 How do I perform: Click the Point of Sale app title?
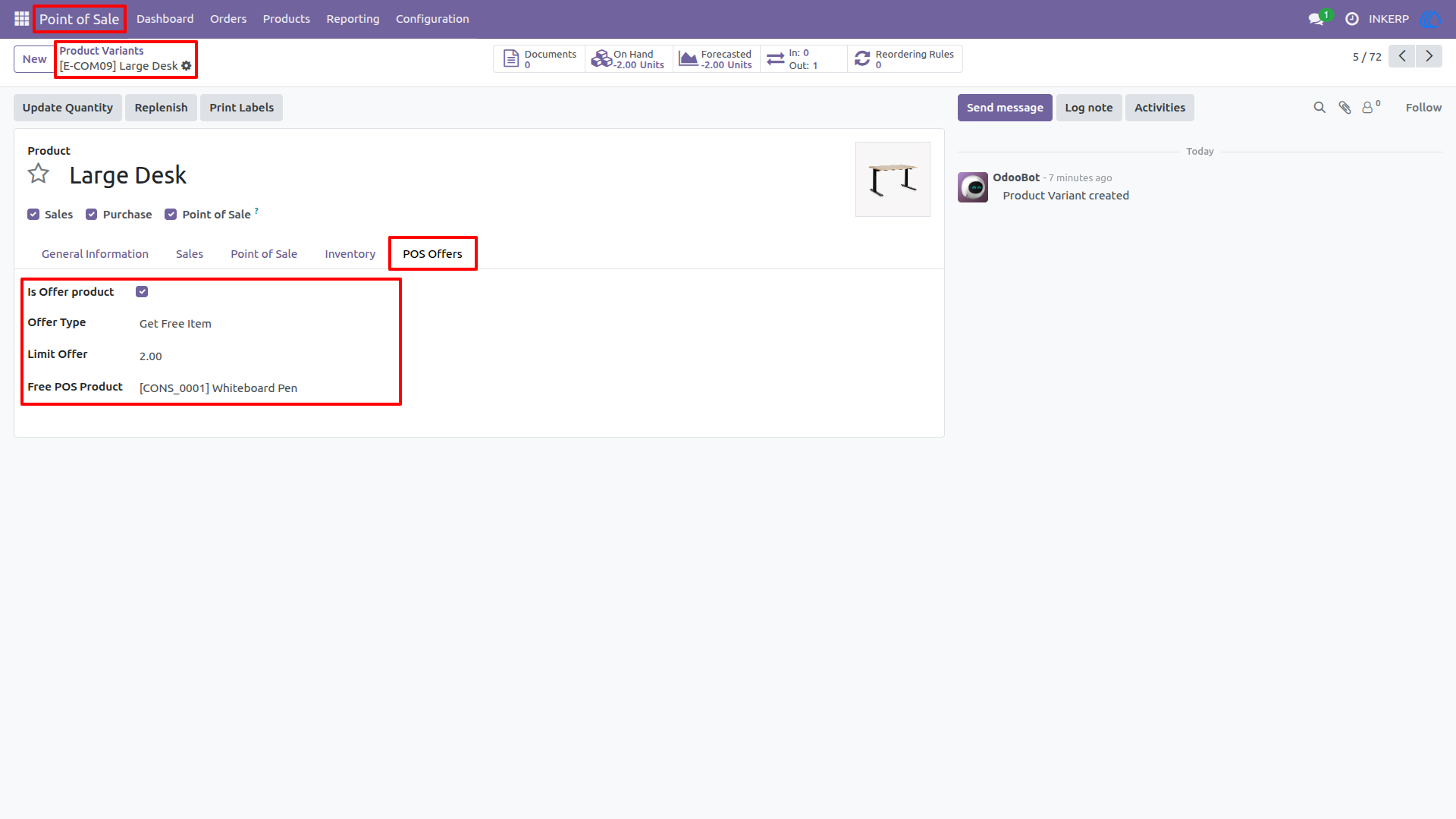pos(80,19)
